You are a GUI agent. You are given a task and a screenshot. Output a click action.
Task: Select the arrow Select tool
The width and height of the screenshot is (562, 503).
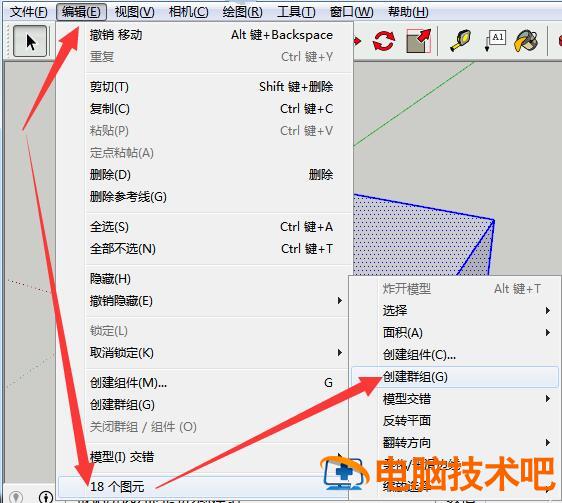30,41
